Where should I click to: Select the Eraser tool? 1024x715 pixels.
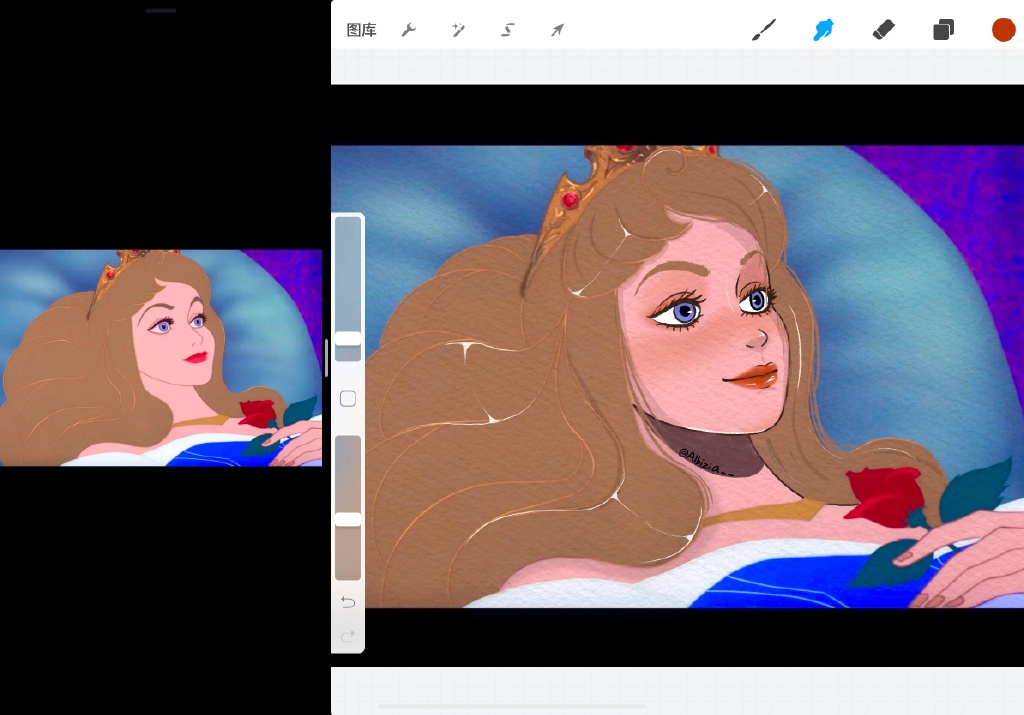tap(883, 30)
